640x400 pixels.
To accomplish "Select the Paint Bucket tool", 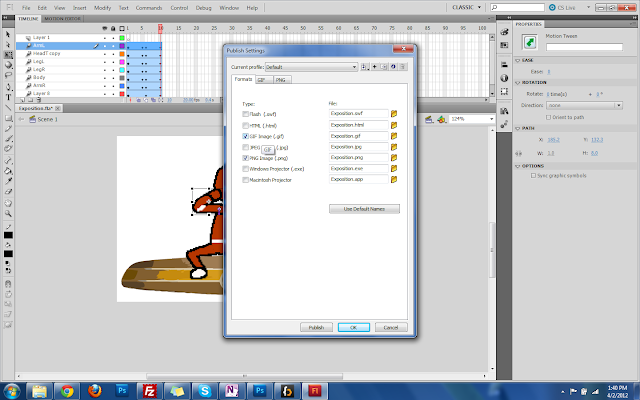I will pos(8,171).
